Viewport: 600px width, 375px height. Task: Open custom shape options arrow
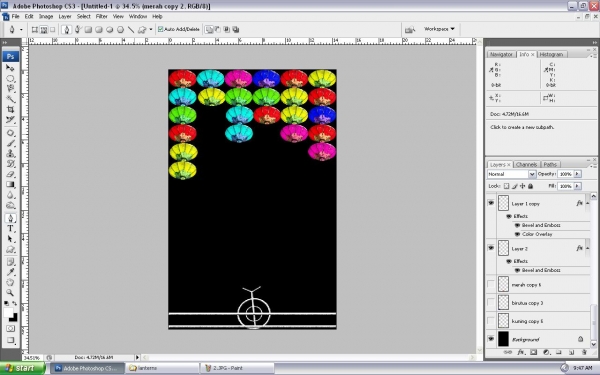pos(151,29)
